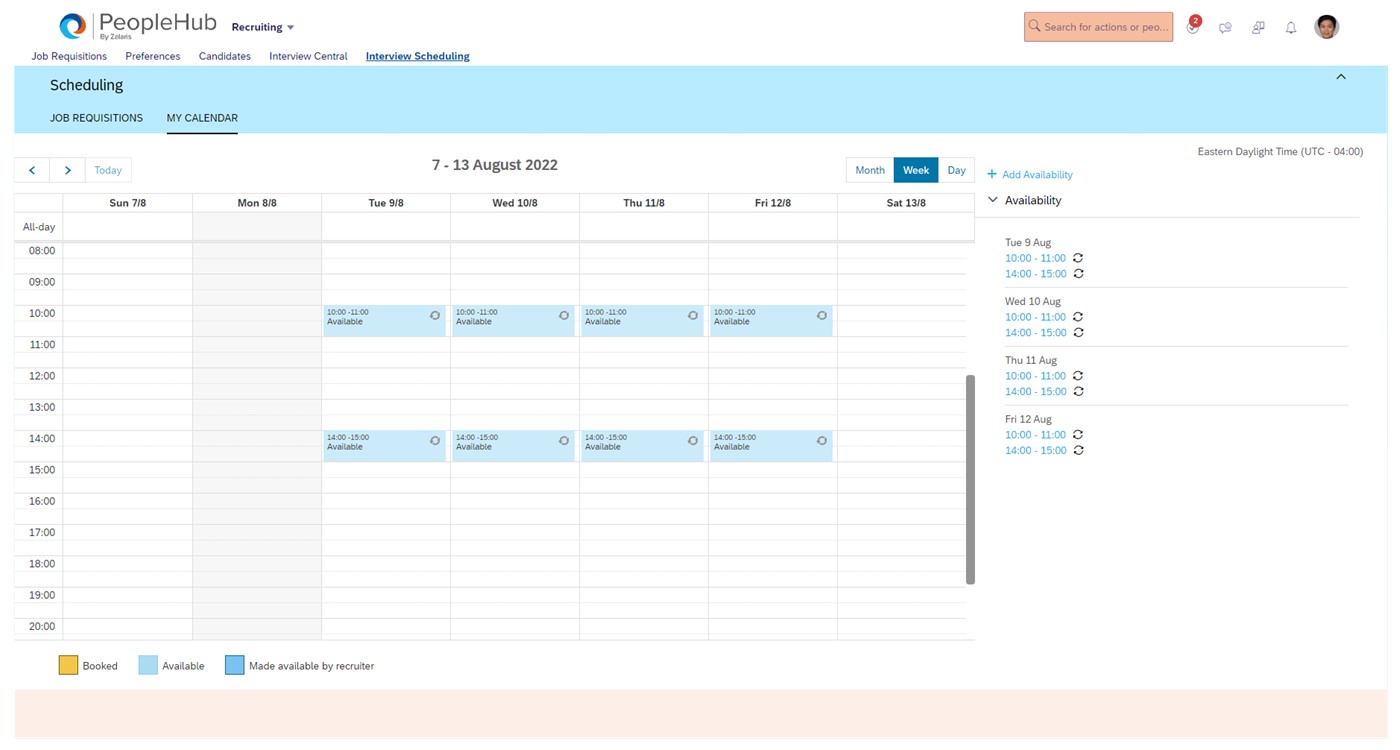1400x750 pixels.
Task: Click the Booked yellow legend swatch
Action: [x=68, y=665]
